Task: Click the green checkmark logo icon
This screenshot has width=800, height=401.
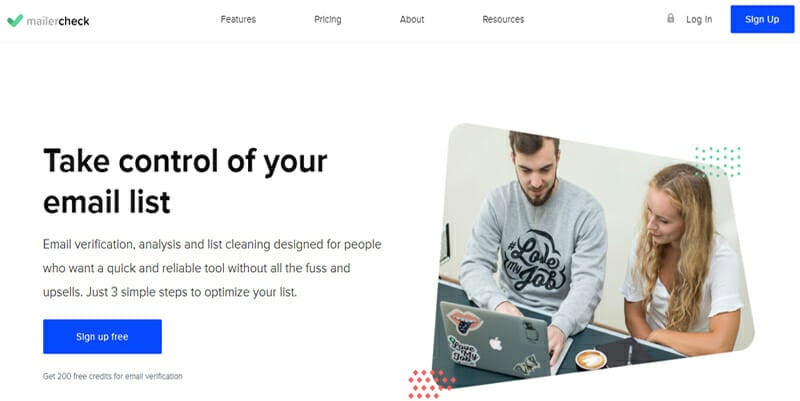Action: point(15,20)
